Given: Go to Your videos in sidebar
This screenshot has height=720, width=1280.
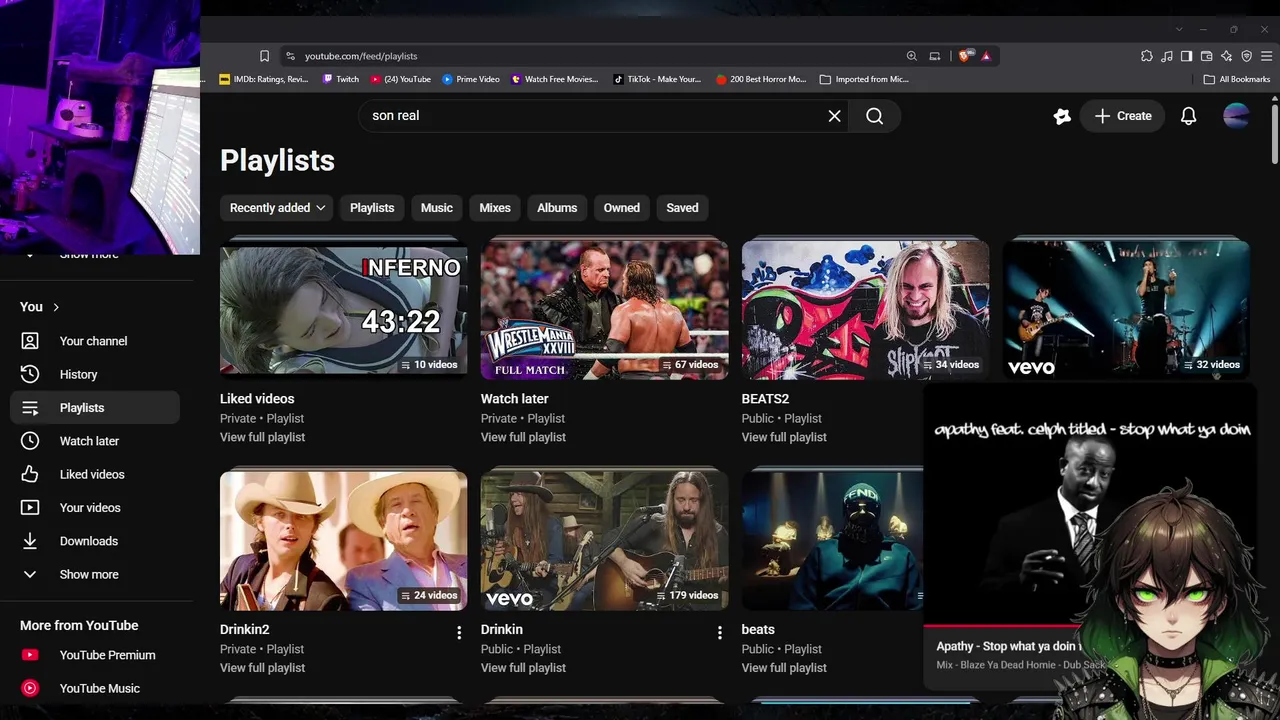Looking at the screenshot, I should [x=95, y=508].
